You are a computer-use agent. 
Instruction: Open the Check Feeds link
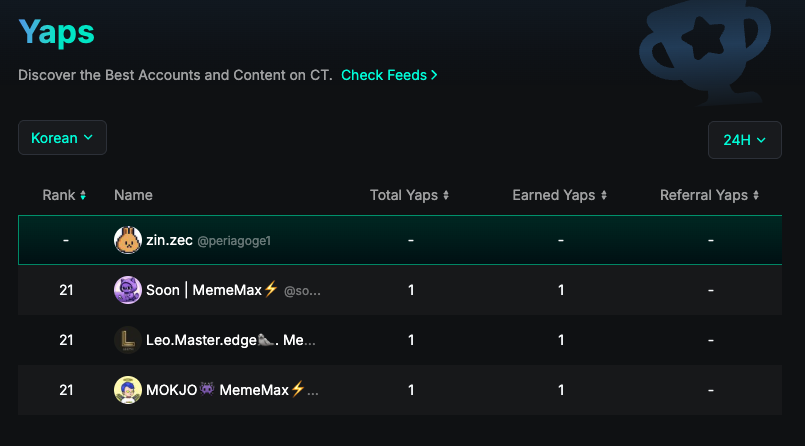point(389,75)
